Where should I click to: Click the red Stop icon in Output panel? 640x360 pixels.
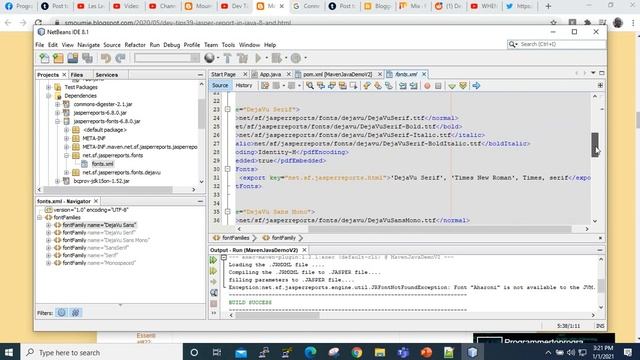(x=213, y=304)
